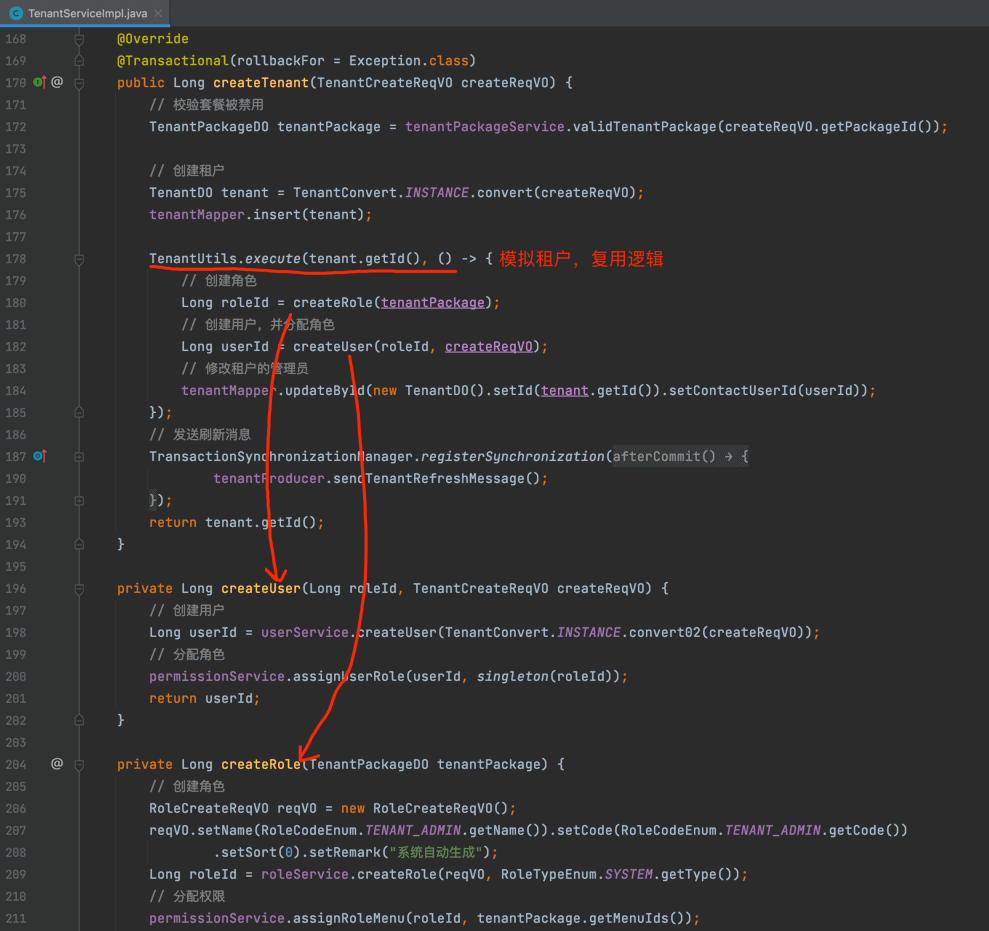Fold the TenantUtils.execute lambda block at line 178
This screenshot has height=931, width=989.
tap(79, 258)
